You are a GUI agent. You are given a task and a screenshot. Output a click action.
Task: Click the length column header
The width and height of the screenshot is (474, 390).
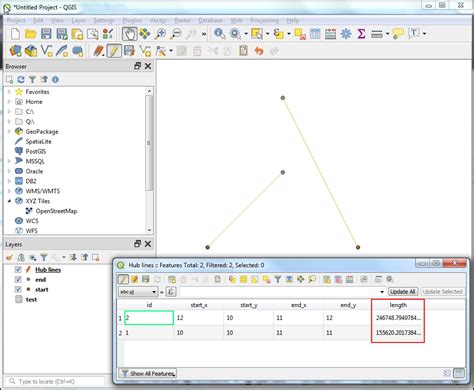[x=398, y=305]
